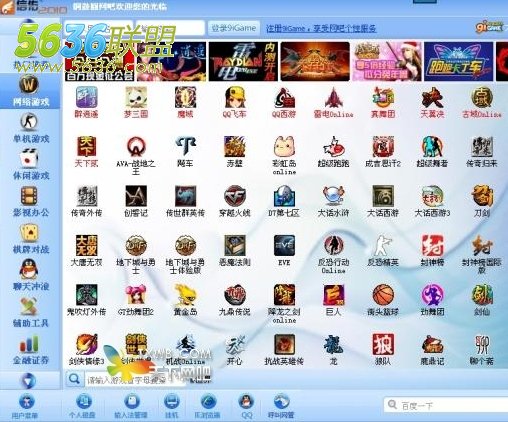Open 输入法管理 input method manager
508x422 pixels.
point(131,406)
